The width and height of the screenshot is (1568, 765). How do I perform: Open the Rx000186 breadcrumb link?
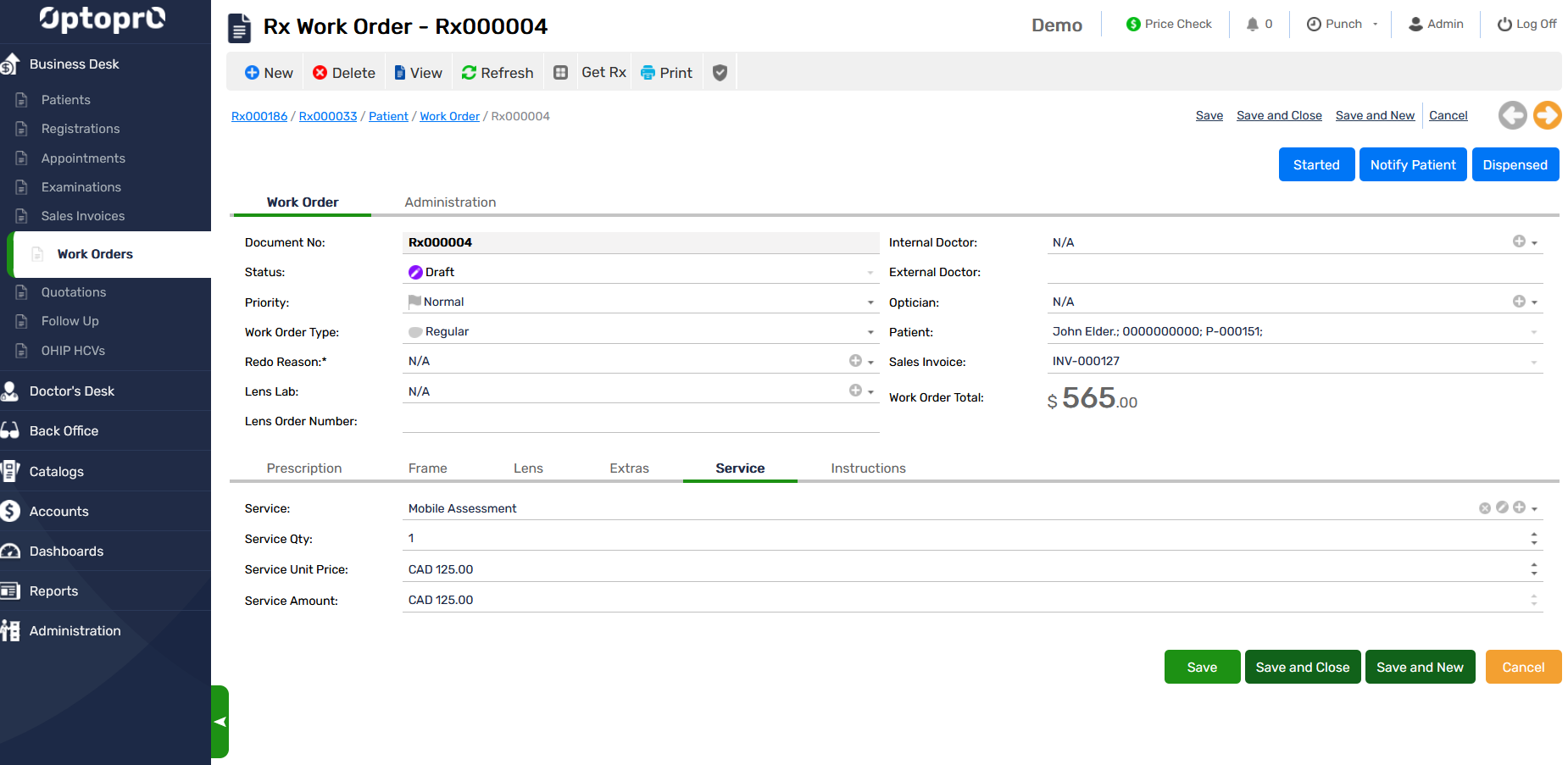[259, 116]
